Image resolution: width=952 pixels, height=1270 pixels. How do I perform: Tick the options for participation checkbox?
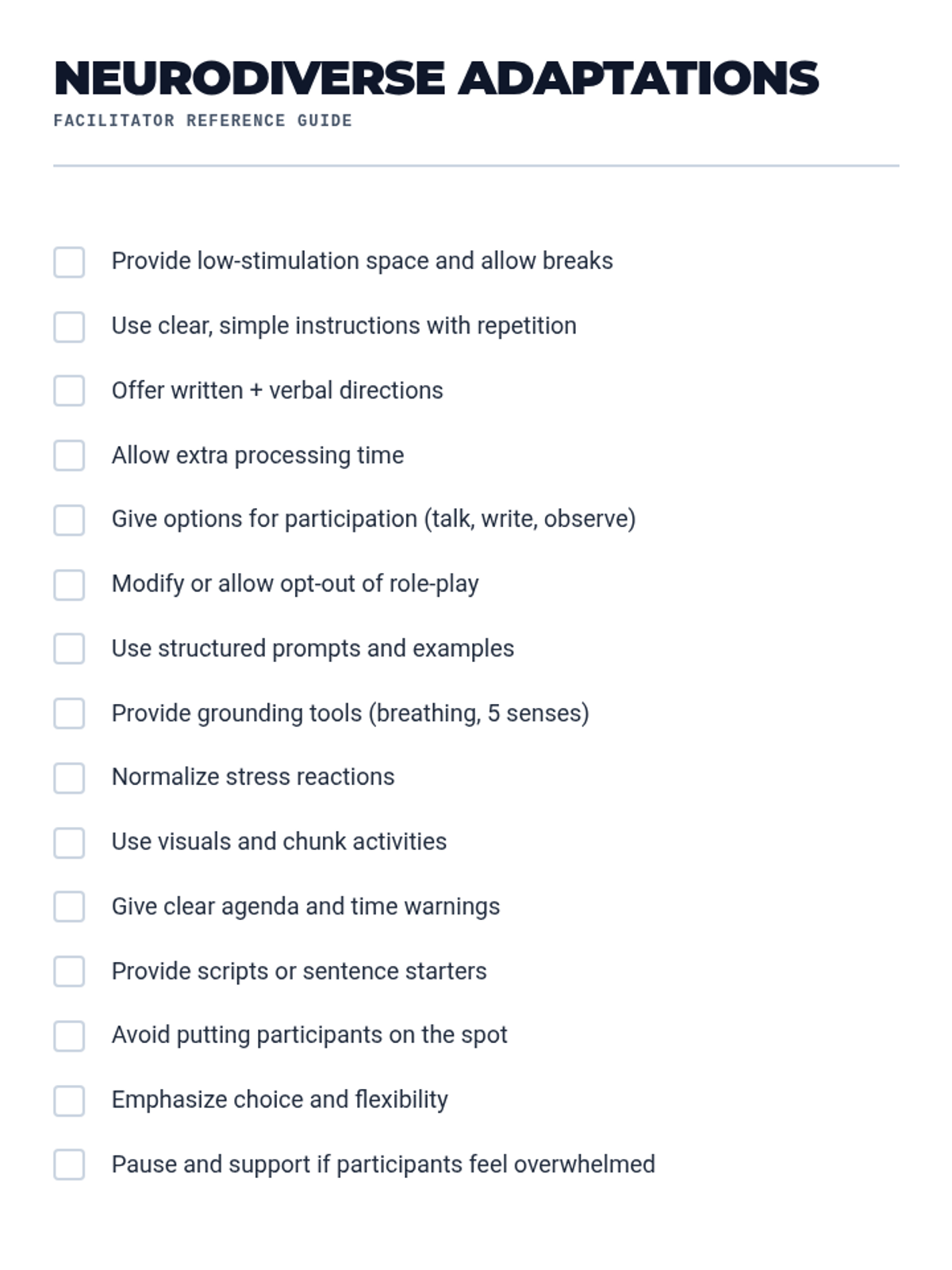pyautogui.click(x=69, y=520)
